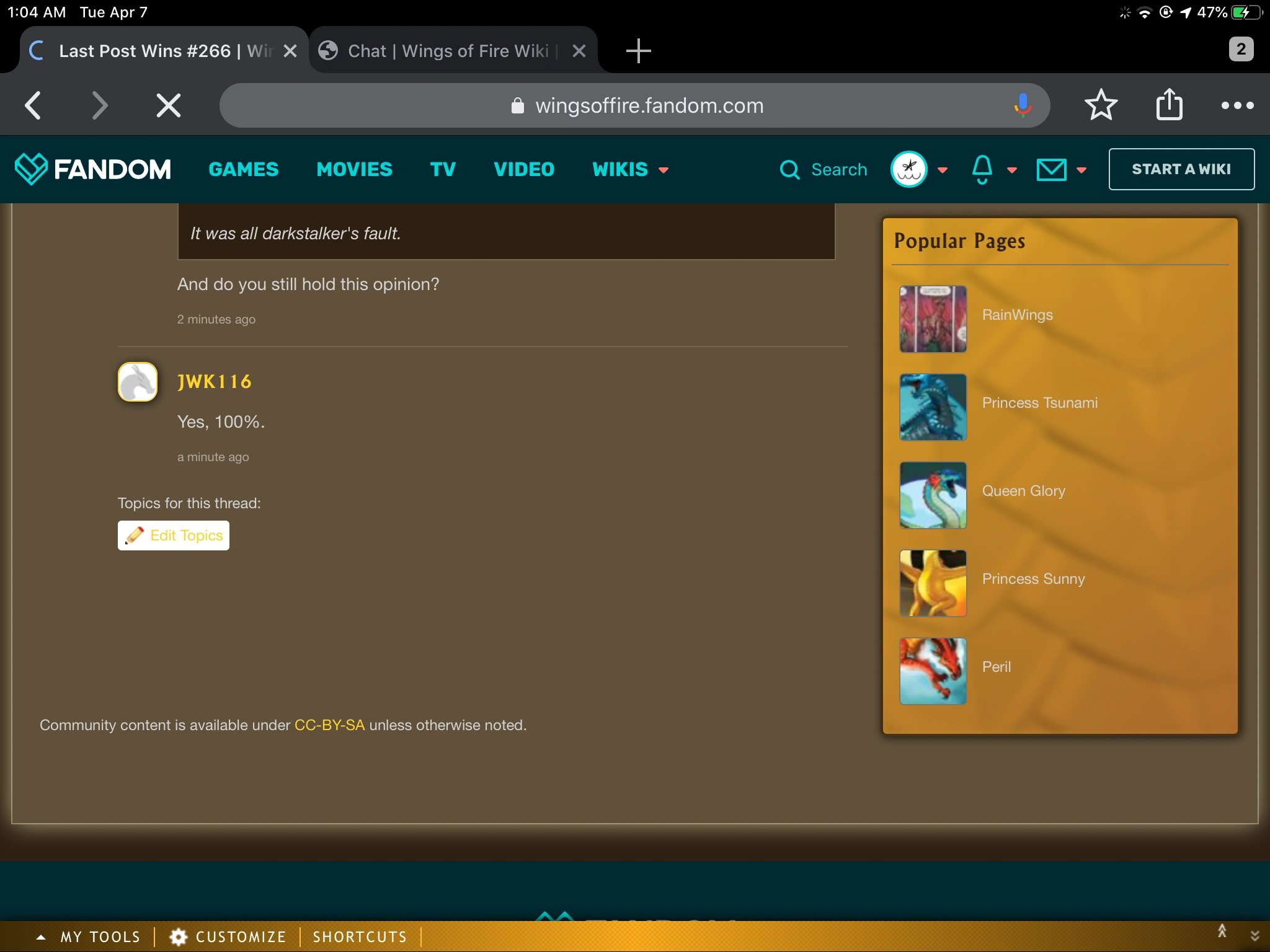Image resolution: width=1270 pixels, height=952 pixels.
Task: Open user avatar account dropdown
Action: pyautogui.click(x=909, y=169)
